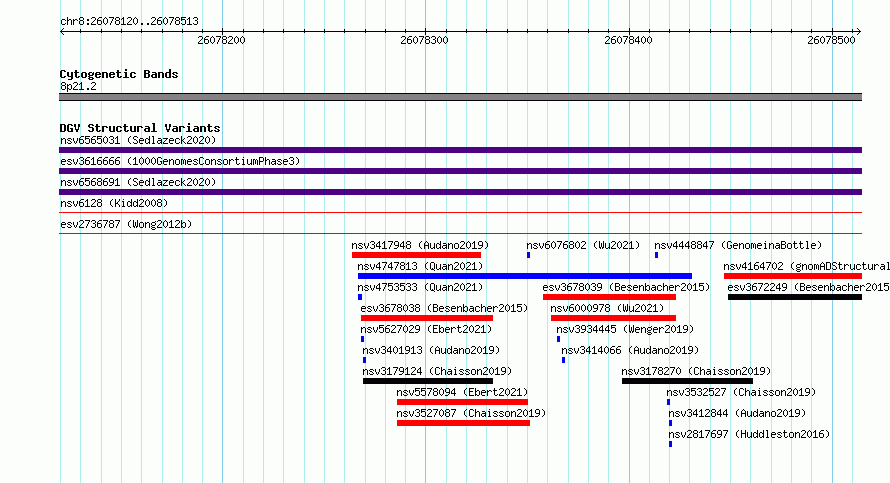Click the blue marker under nsv2817697
Viewport: 890px width, 483px height.
[670, 444]
